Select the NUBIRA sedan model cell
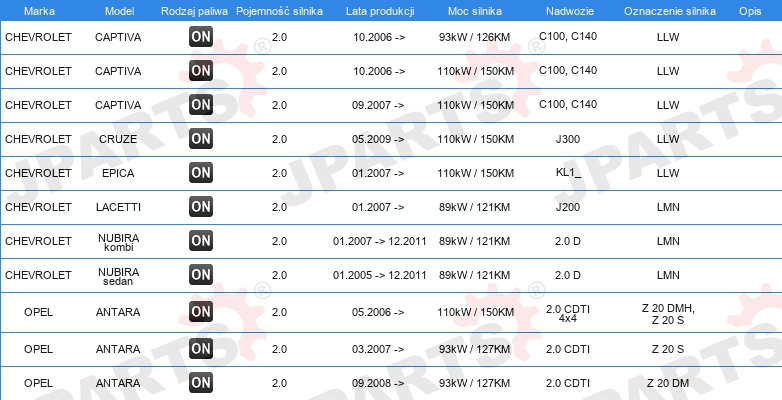This screenshot has height=400, width=782. (119, 276)
